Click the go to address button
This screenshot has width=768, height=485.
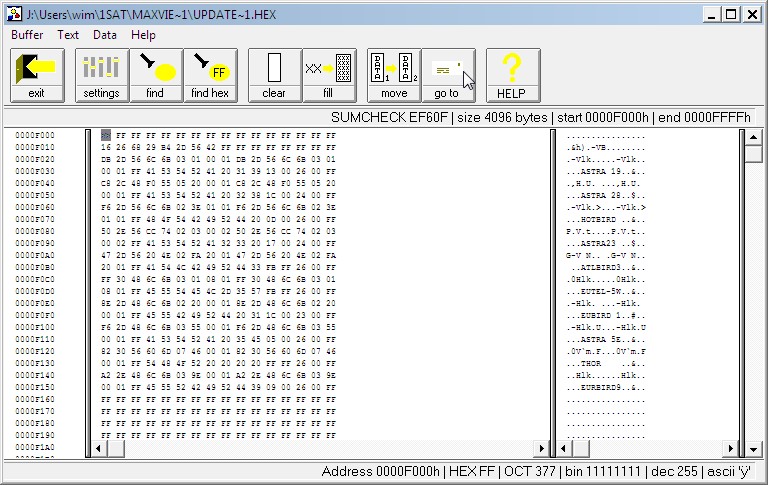point(448,75)
